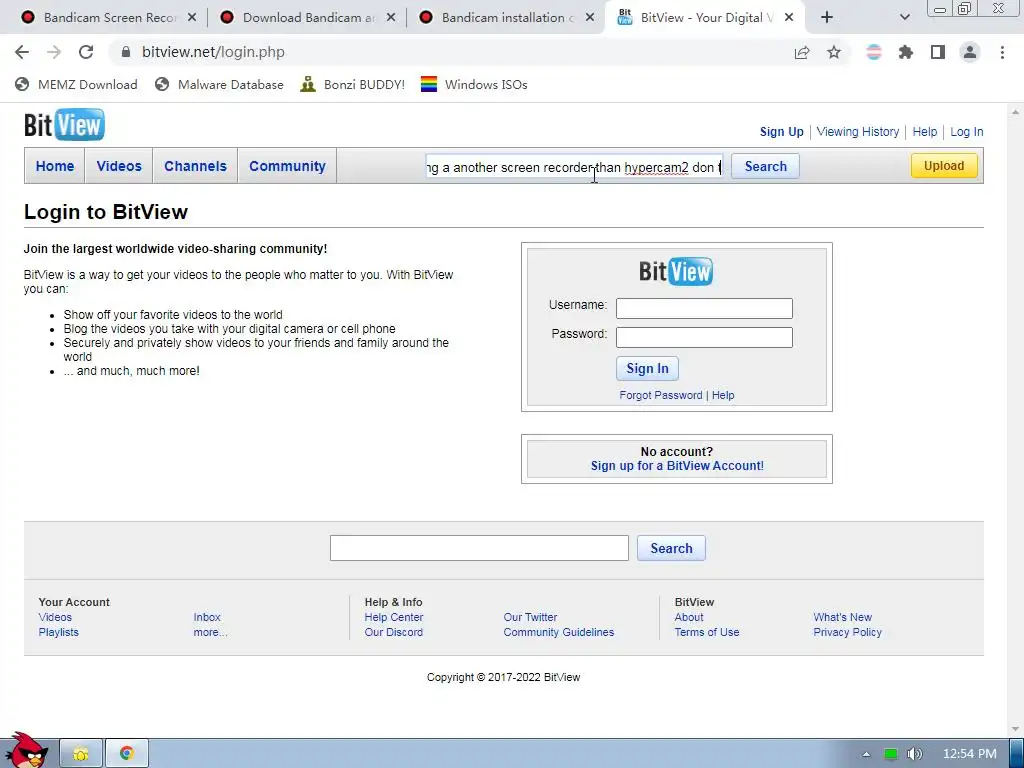The image size is (1024, 768).
Task: Open Terms of Use link
Action: pos(707,632)
